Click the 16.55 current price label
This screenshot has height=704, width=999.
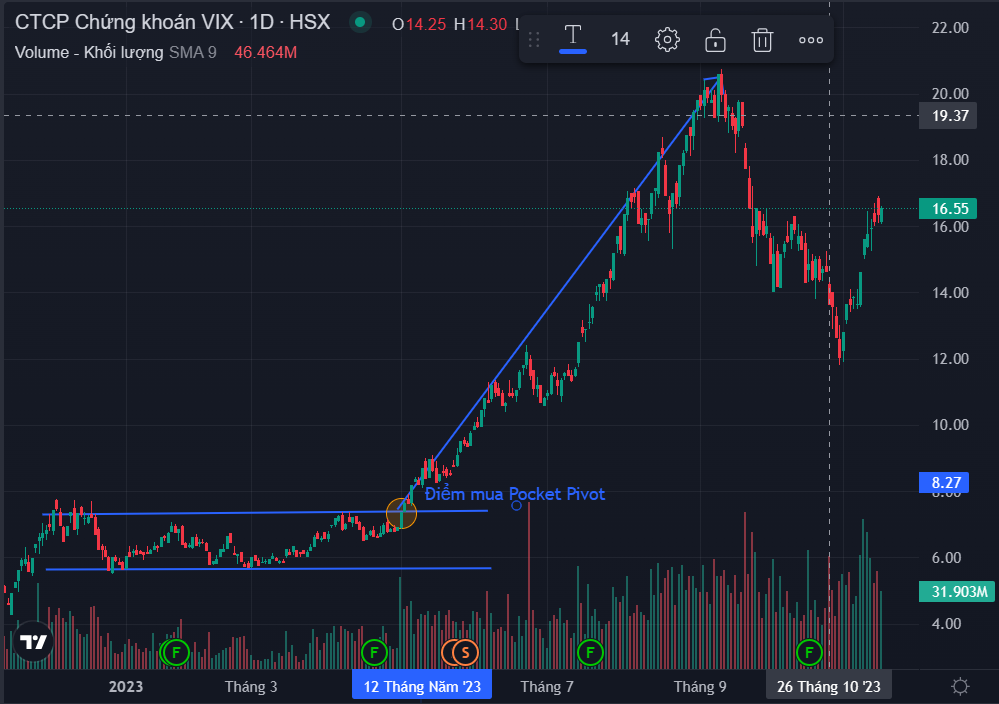948,209
